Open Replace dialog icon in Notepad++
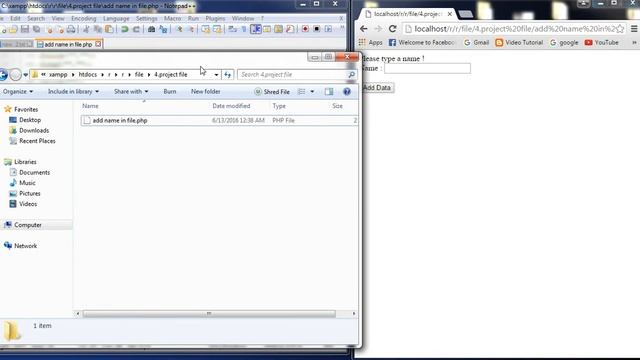Screen dimensions: 640x360 click(163, 29)
